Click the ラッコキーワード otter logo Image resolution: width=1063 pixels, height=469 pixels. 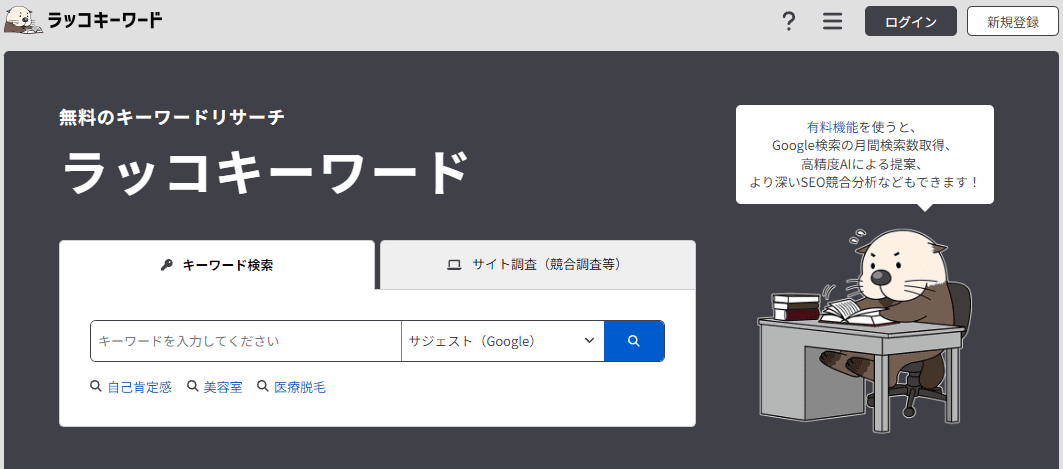point(23,21)
